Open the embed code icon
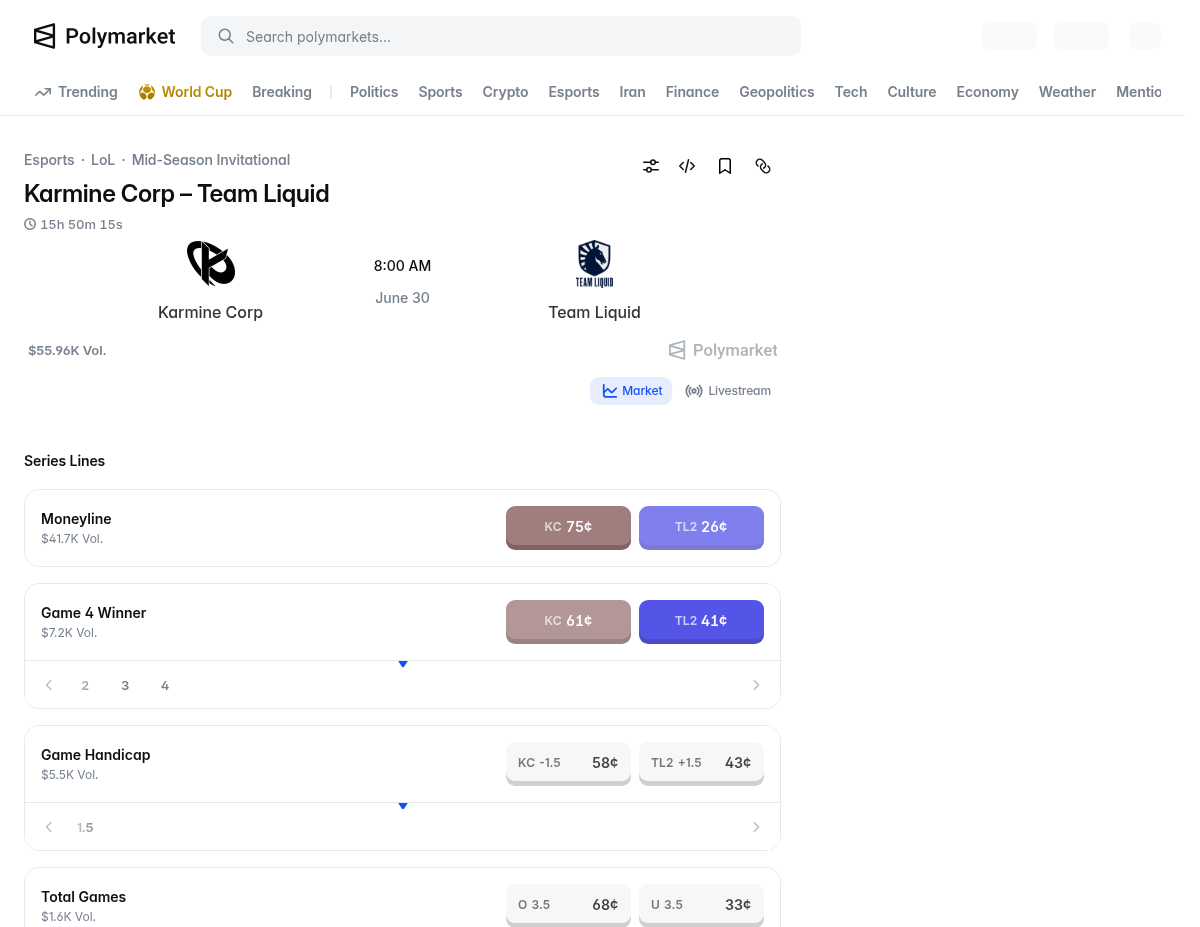The height and width of the screenshot is (927, 1200). click(687, 166)
